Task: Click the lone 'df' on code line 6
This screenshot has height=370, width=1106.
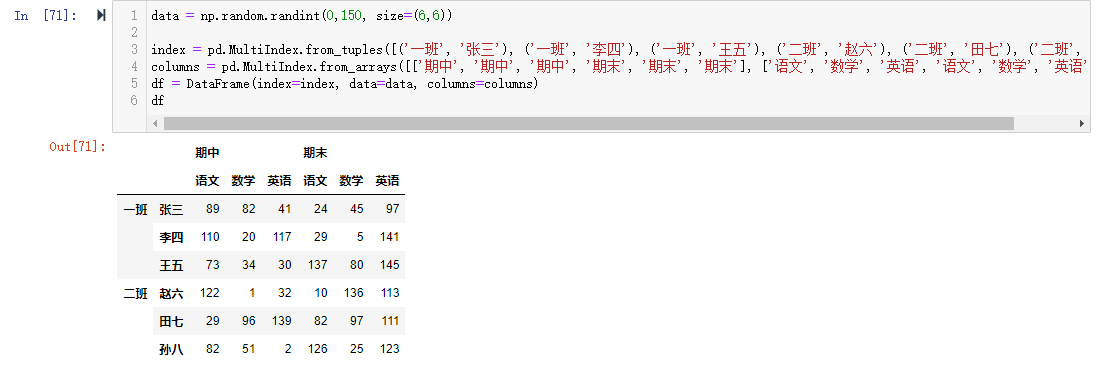Action: tap(157, 101)
